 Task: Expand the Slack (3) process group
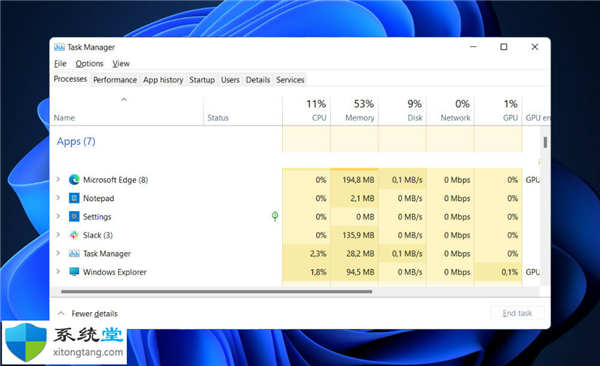(x=58, y=234)
